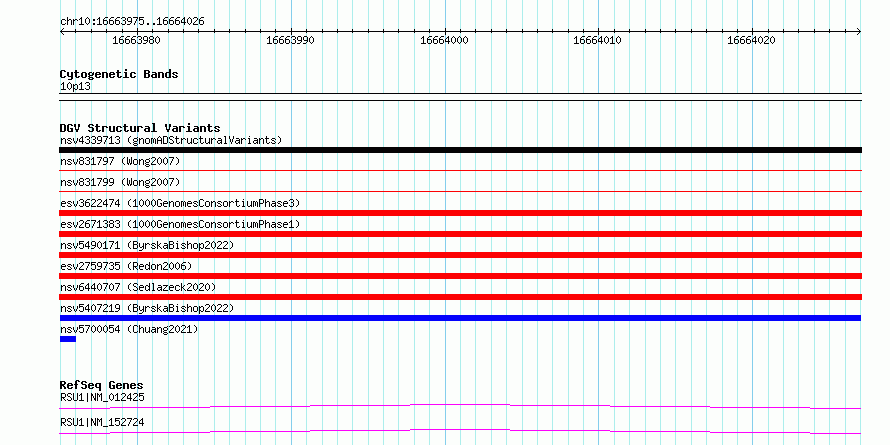Click red bar under esv2671383
890x445 pixels.
pyautogui.click(x=460, y=234)
